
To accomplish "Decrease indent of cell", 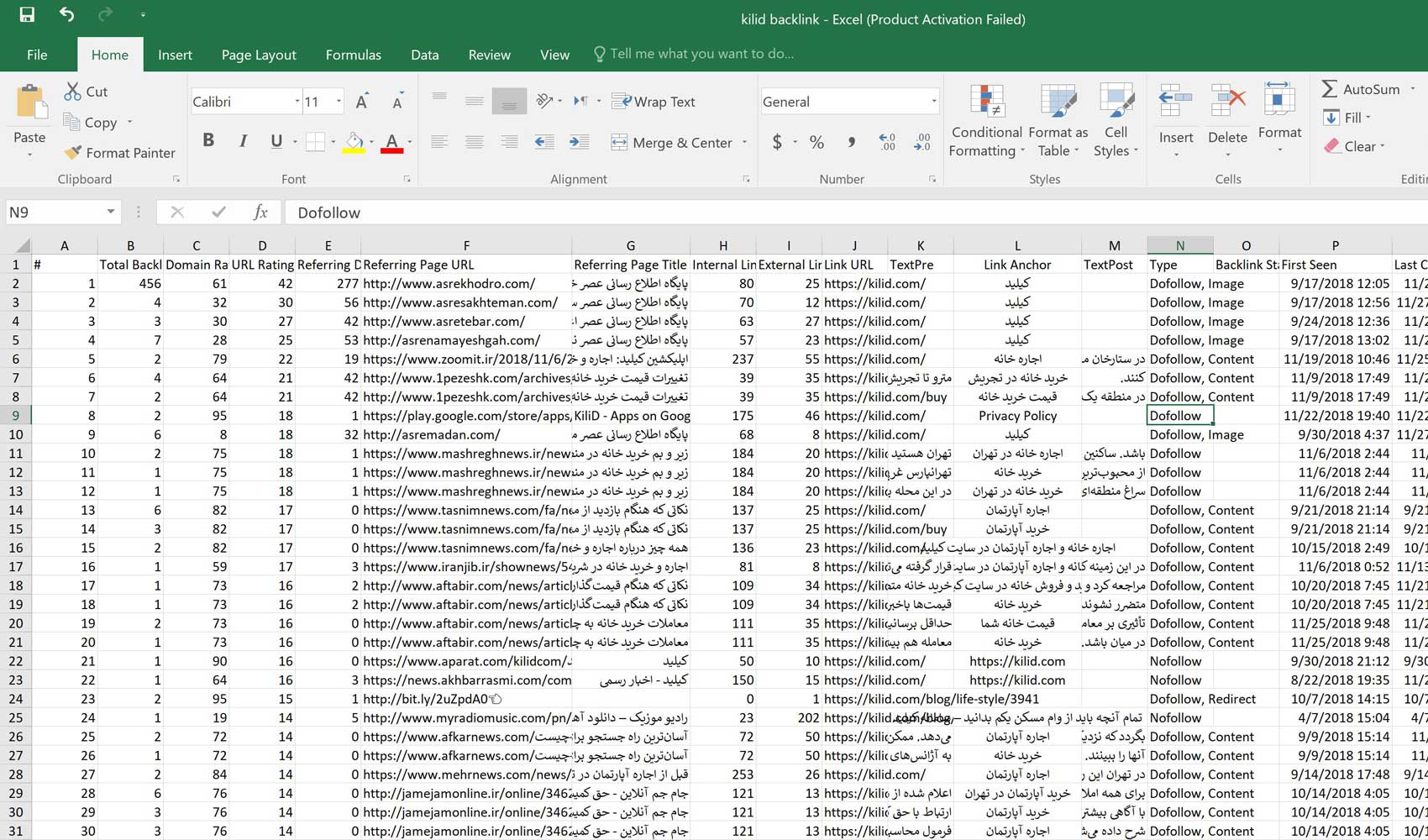I will tap(544, 142).
